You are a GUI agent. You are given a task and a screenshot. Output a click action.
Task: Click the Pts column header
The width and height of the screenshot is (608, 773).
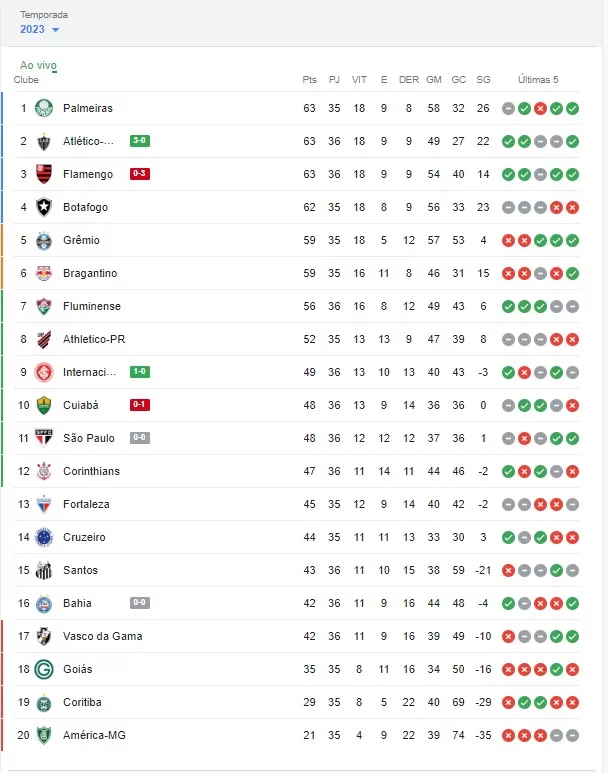(x=309, y=80)
